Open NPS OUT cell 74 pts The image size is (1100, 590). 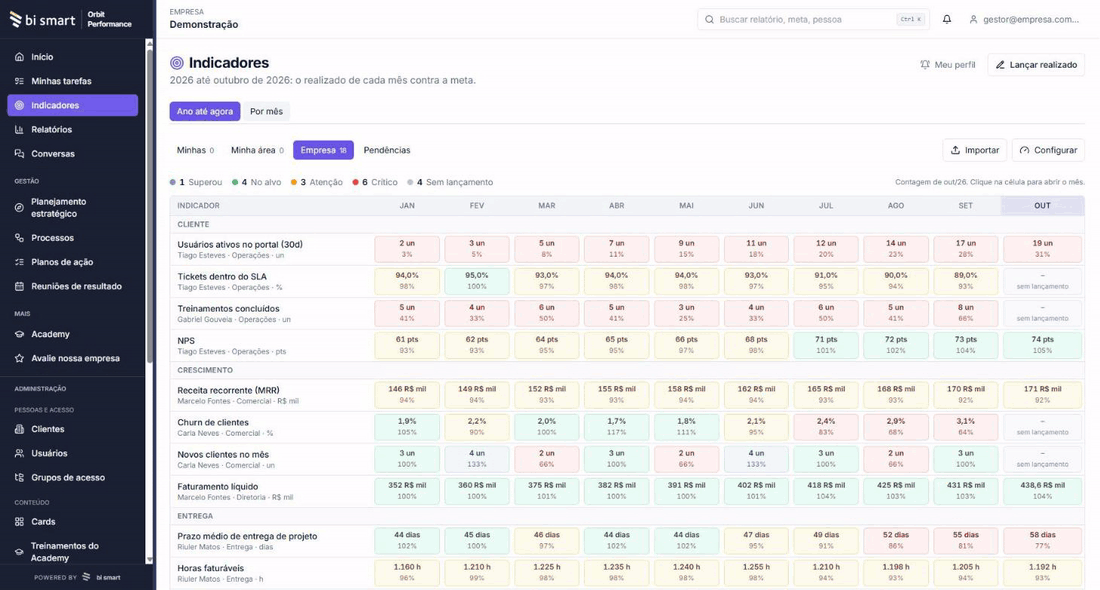(x=1042, y=345)
